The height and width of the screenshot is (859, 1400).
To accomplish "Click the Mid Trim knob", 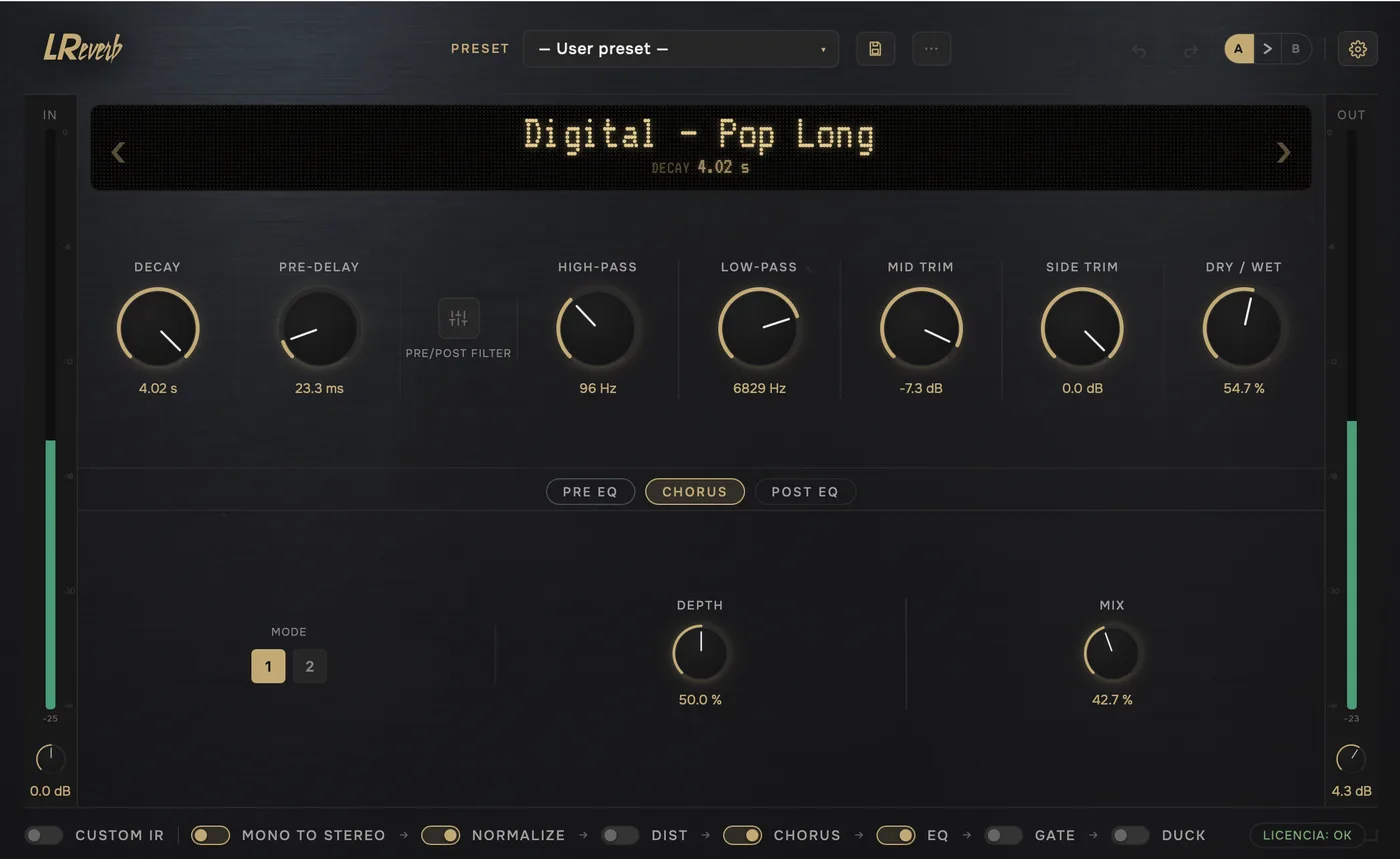I will tap(921, 328).
